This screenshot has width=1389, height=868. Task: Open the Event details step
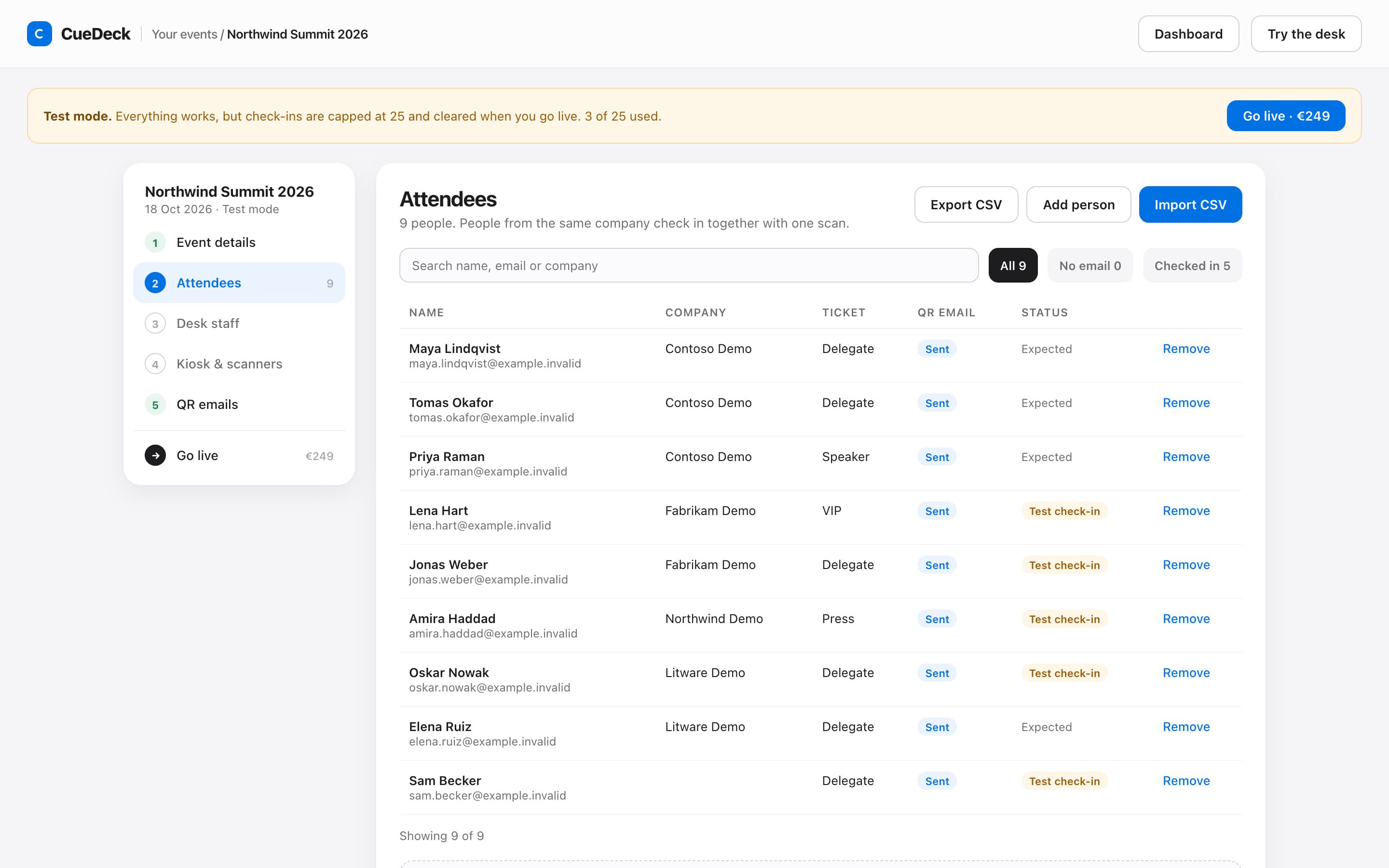click(239, 242)
